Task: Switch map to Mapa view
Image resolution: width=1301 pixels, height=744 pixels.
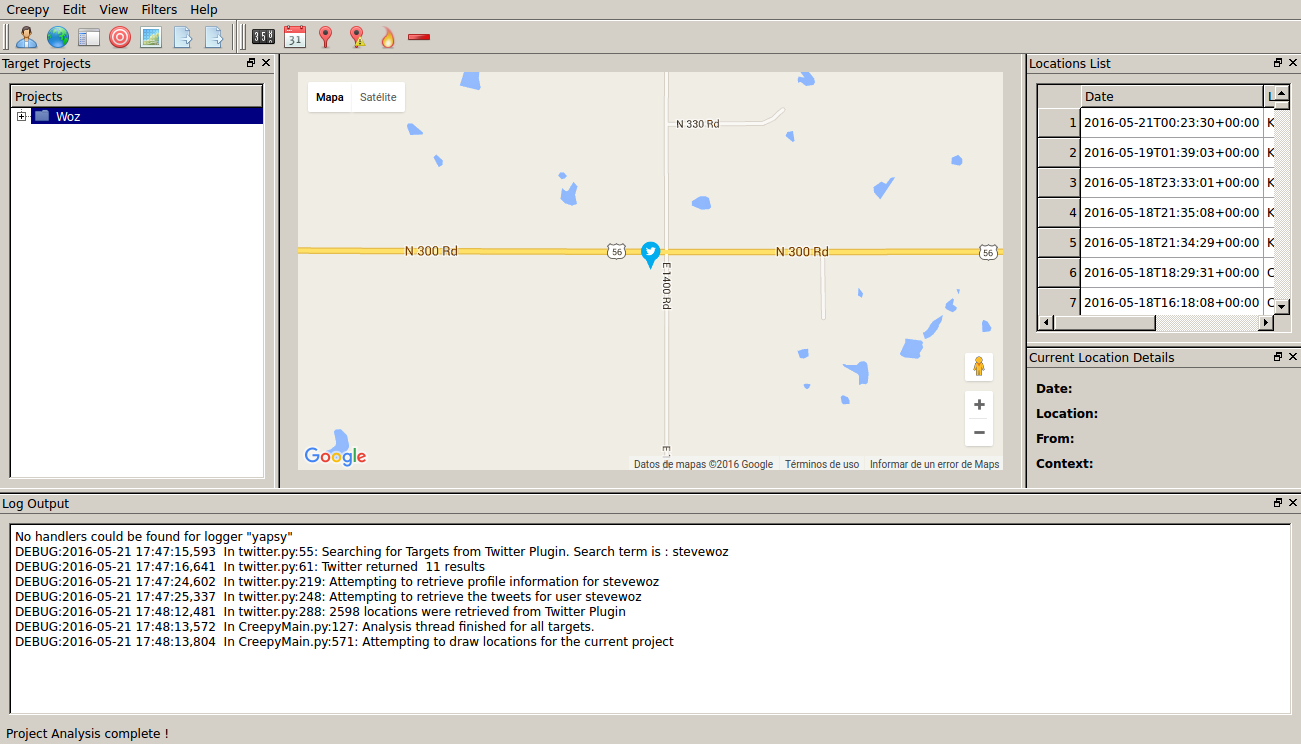Action: [330, 97]
